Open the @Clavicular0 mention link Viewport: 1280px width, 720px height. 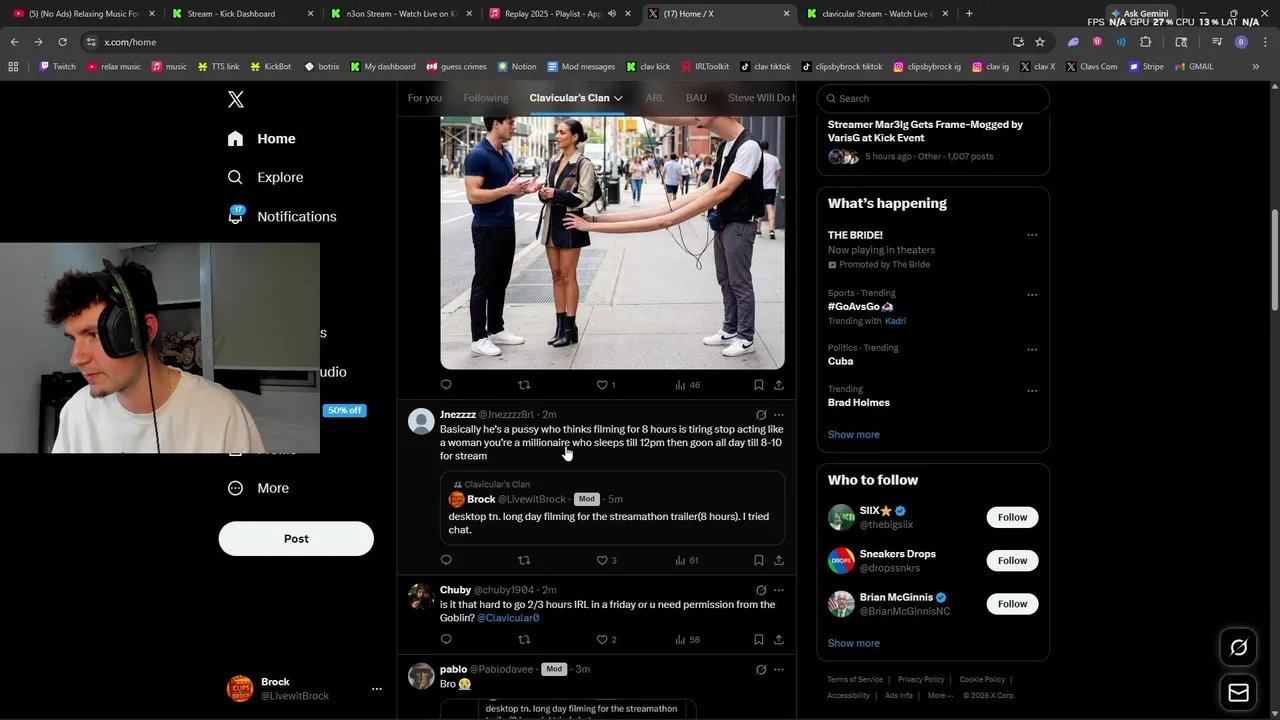point(508,618)
